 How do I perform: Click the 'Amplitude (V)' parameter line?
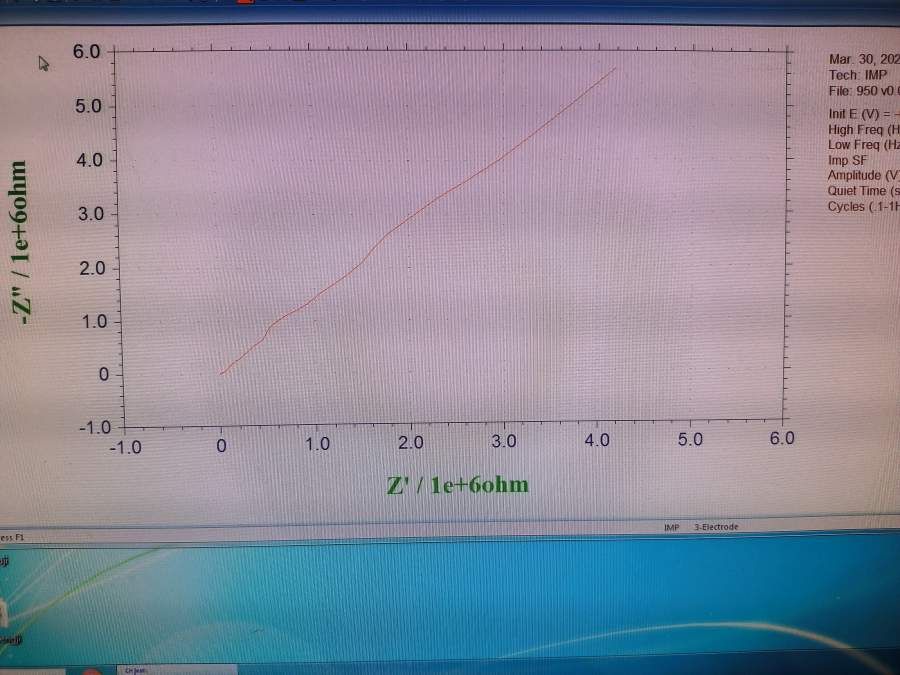[x=864, y=175]
